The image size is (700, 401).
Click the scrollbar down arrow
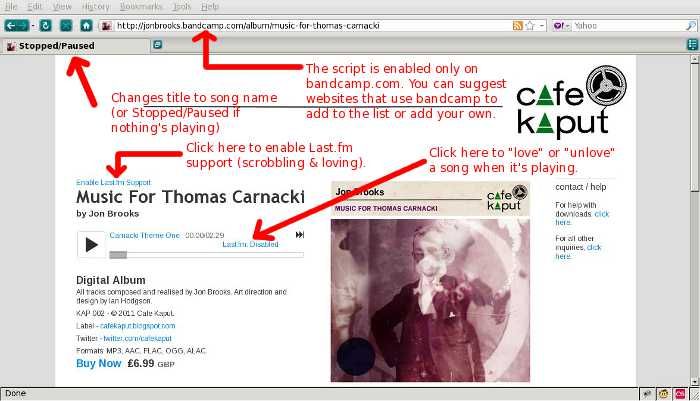coord(694,382)
